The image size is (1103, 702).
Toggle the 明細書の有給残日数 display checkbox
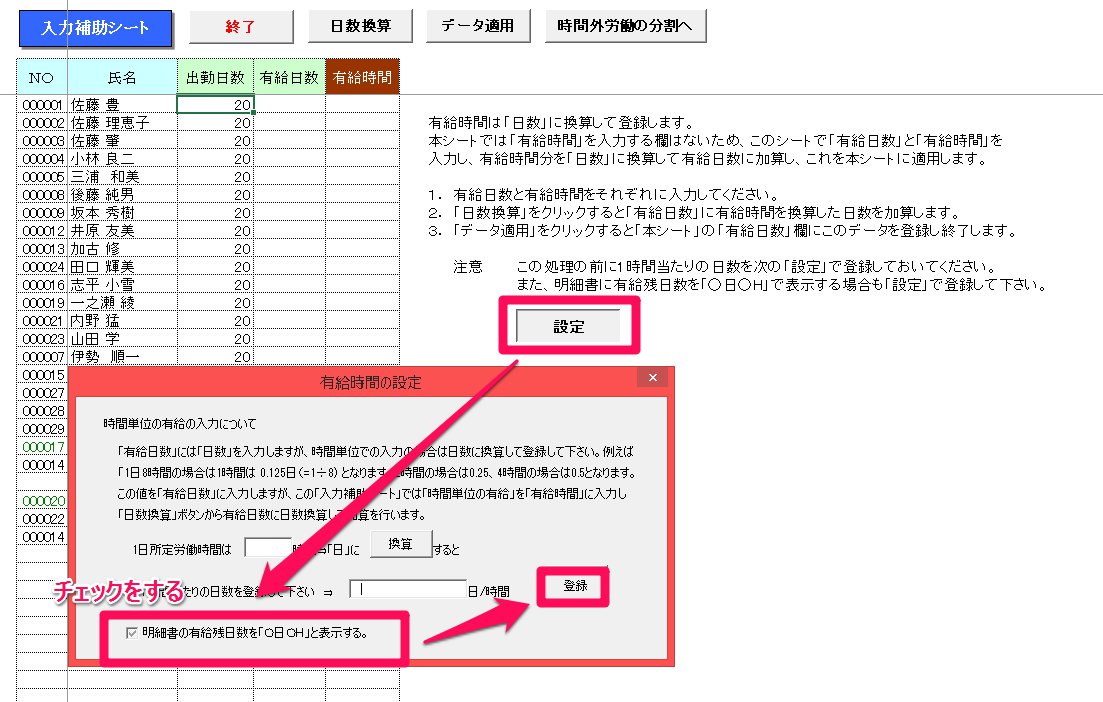(132, 633)
